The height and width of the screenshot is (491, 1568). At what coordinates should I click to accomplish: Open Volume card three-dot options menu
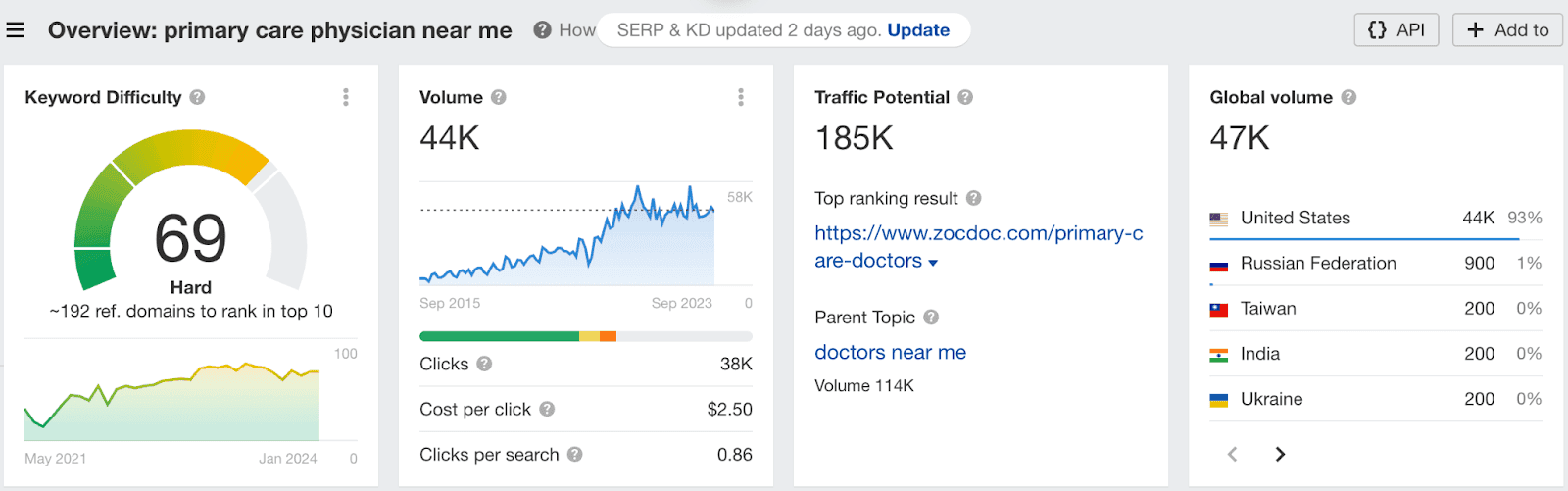click(741, 97)
